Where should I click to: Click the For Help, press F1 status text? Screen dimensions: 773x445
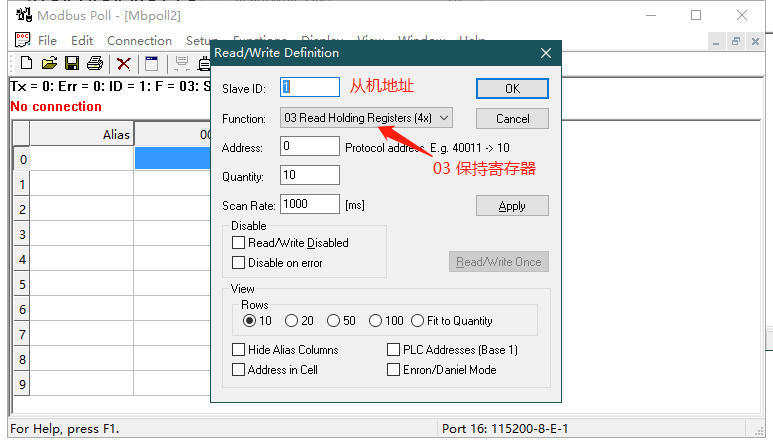pyautogui.click(x=65, y=429)
